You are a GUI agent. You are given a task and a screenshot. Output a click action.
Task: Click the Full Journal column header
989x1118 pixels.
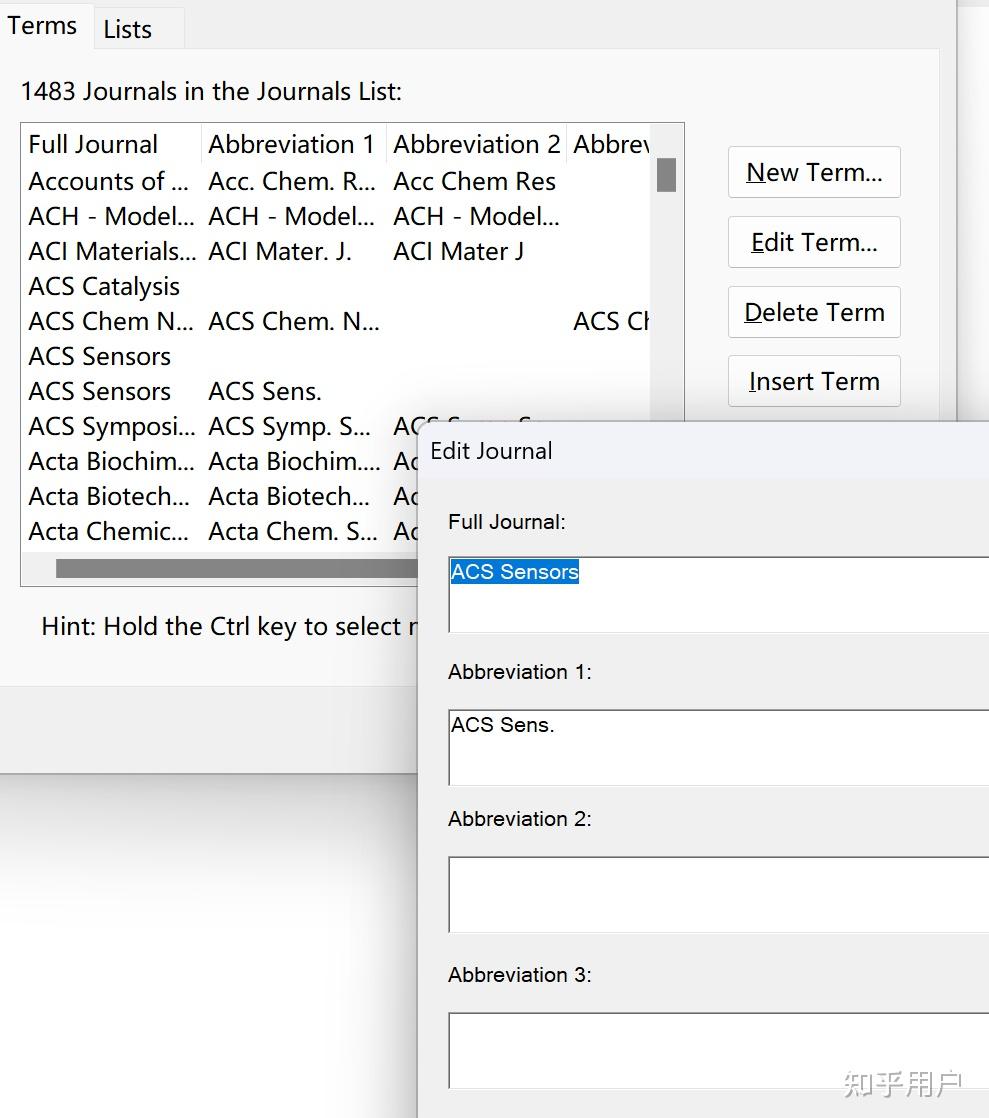(94, 144)
